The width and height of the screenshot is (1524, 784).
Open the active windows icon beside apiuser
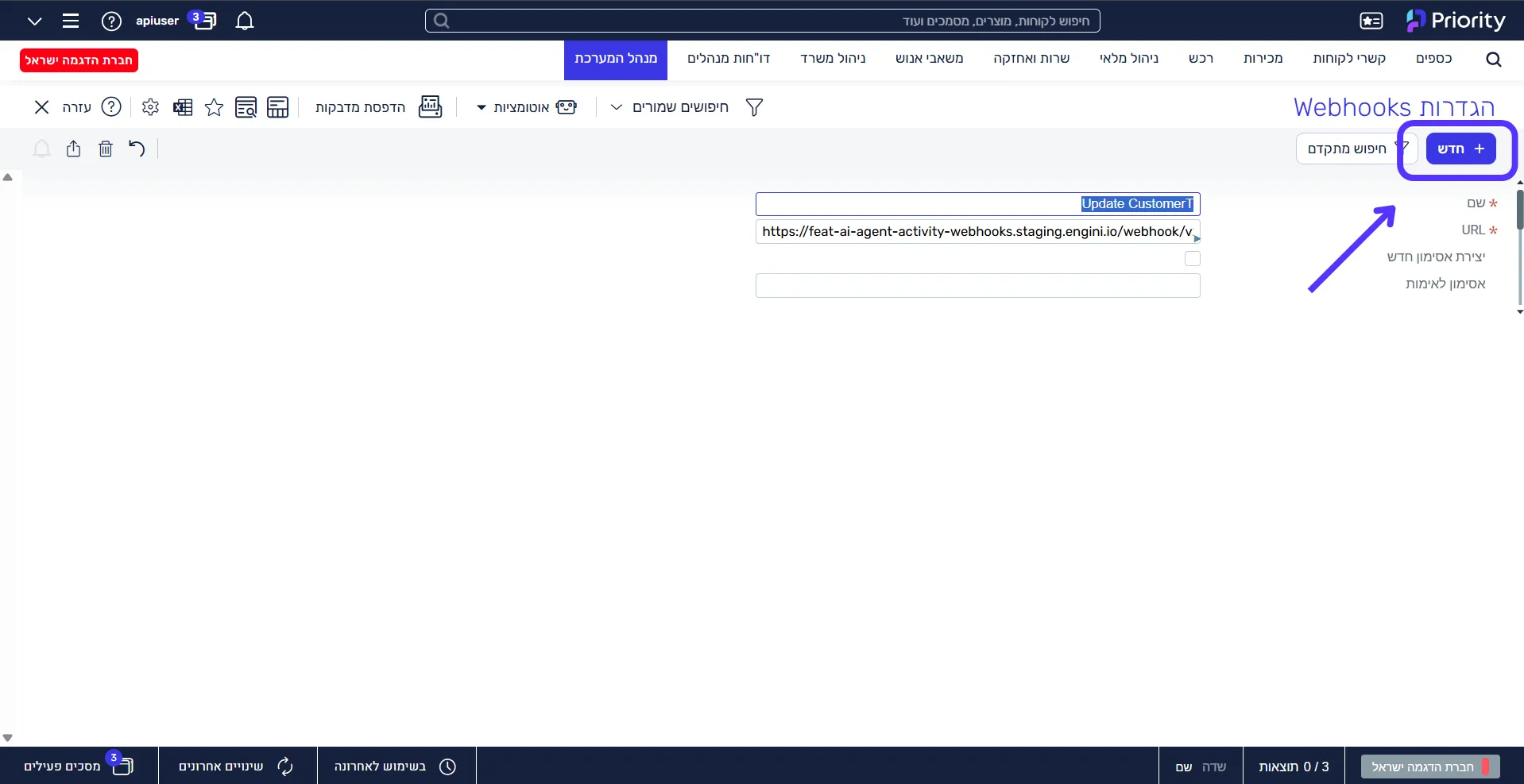(203, 20)
